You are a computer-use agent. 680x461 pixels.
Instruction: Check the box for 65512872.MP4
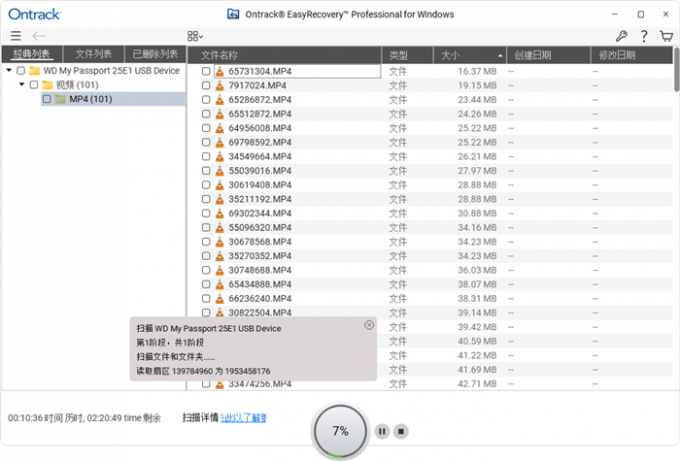(206, 114)
